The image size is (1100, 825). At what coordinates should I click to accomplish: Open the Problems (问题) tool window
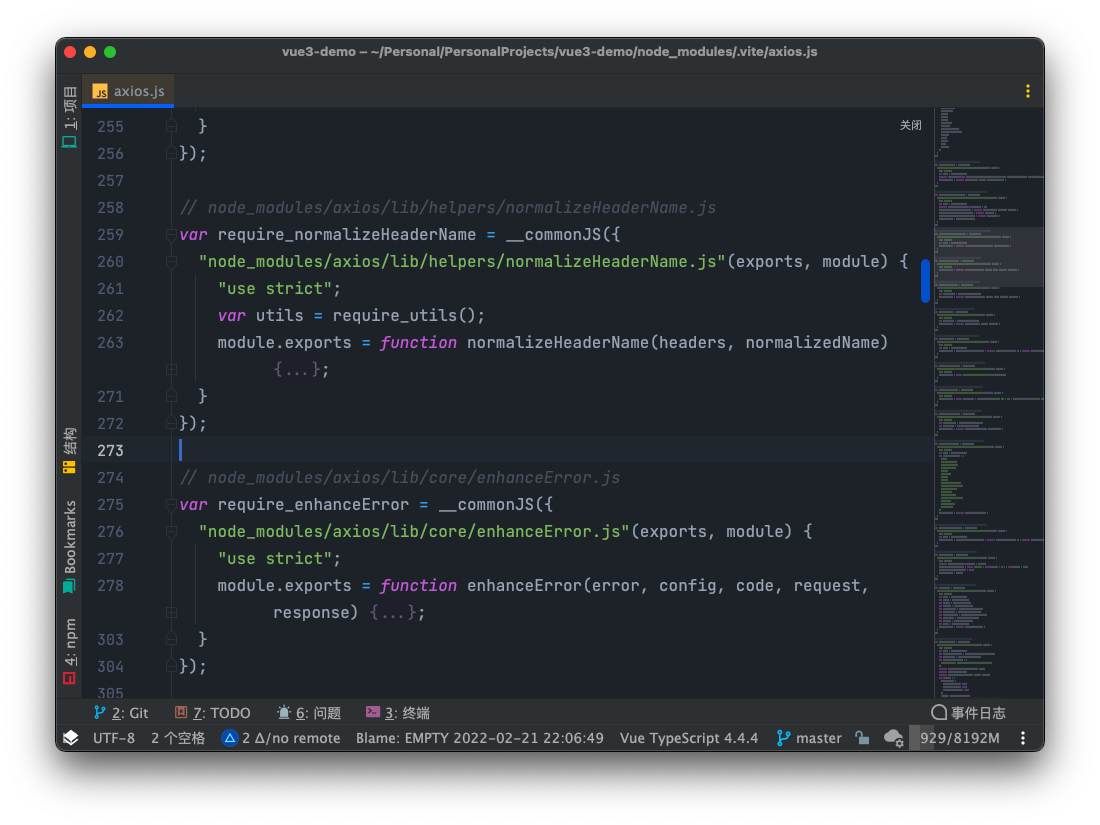309,713
